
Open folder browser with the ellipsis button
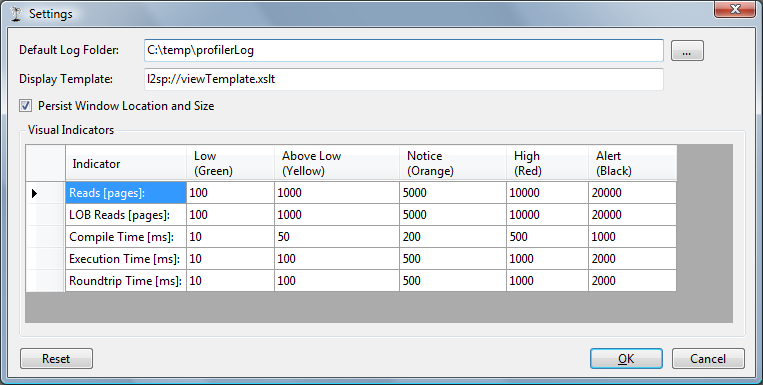coord(687,51)
